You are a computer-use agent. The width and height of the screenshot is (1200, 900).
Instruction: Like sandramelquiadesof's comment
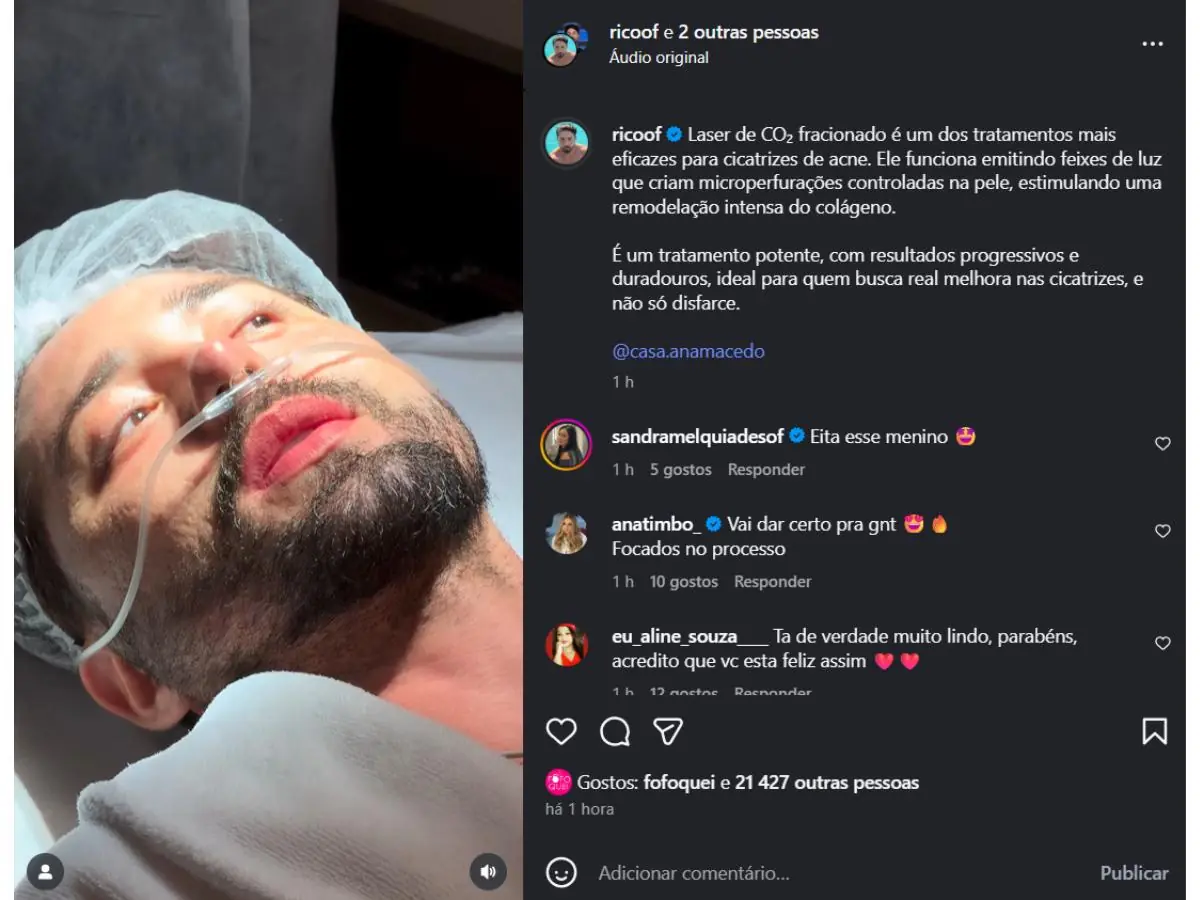pos(1162,444)
